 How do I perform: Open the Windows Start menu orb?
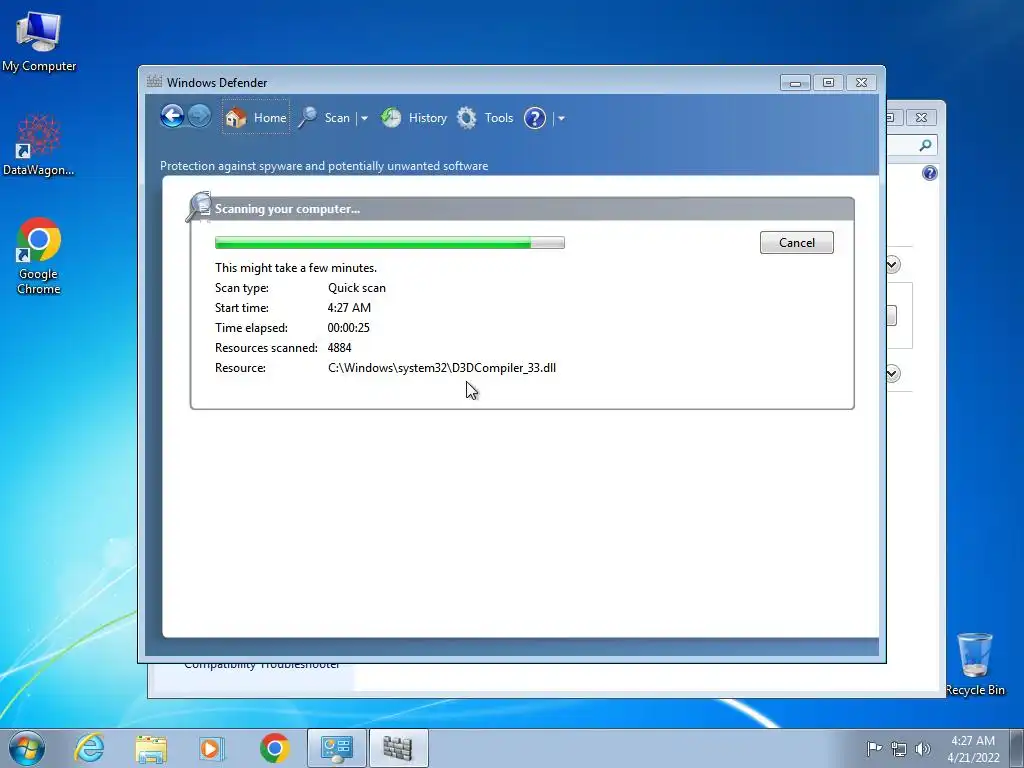click(27, 748)
